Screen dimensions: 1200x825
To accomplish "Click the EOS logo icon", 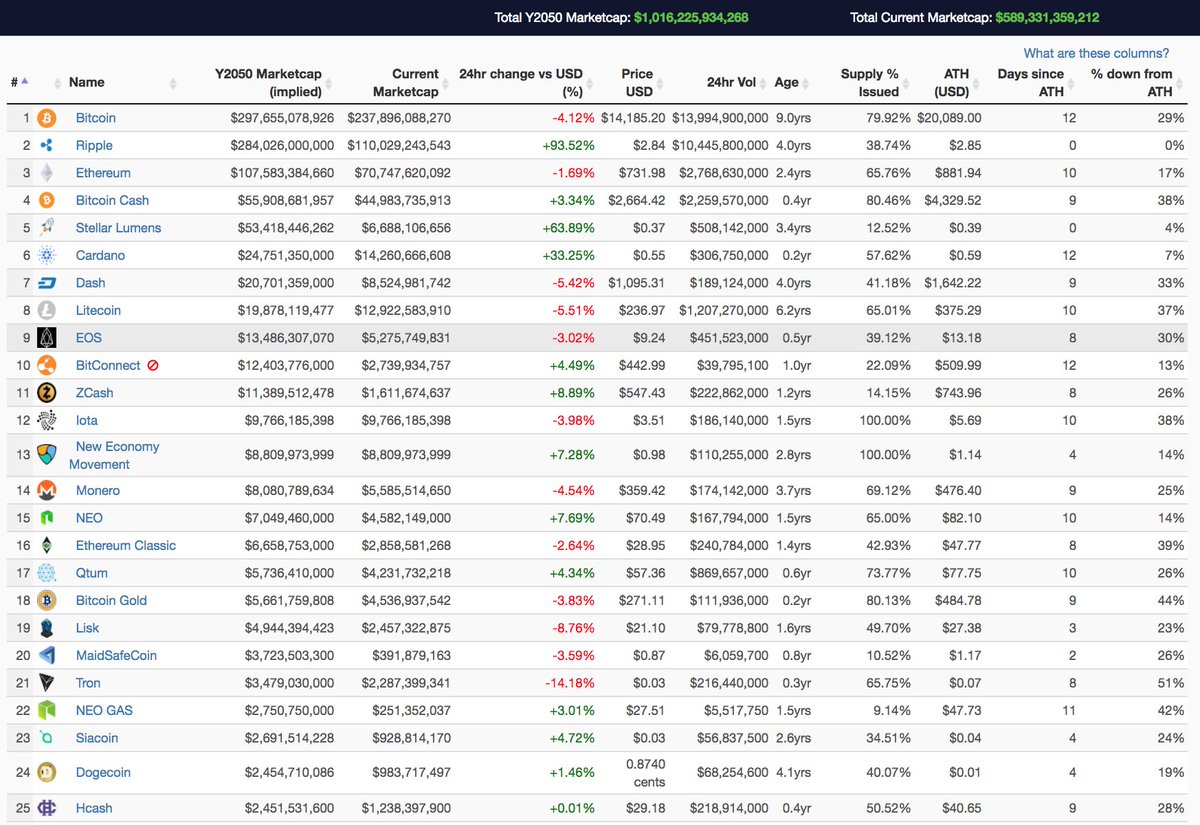I will (x=47, y=338).
